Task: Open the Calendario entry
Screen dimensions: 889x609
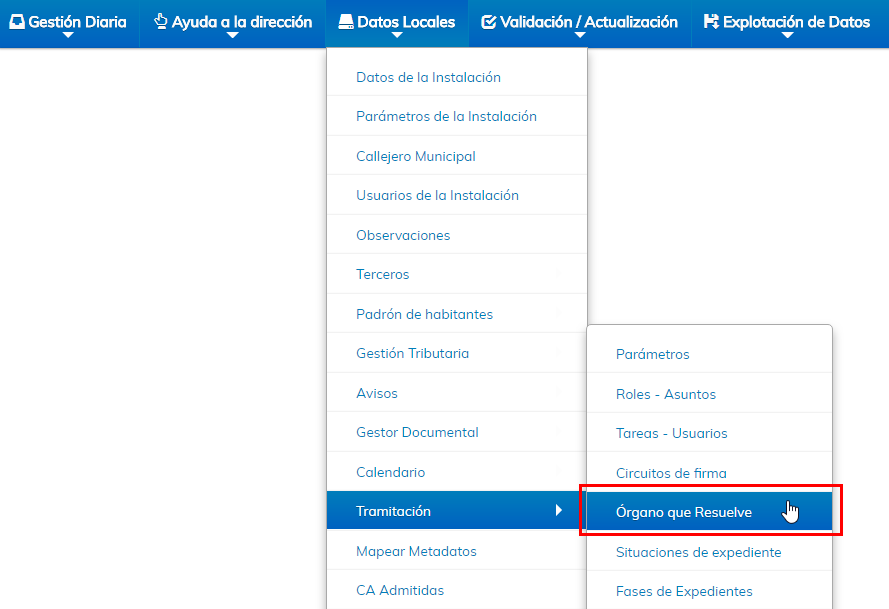Action: (x=457, y=471)
